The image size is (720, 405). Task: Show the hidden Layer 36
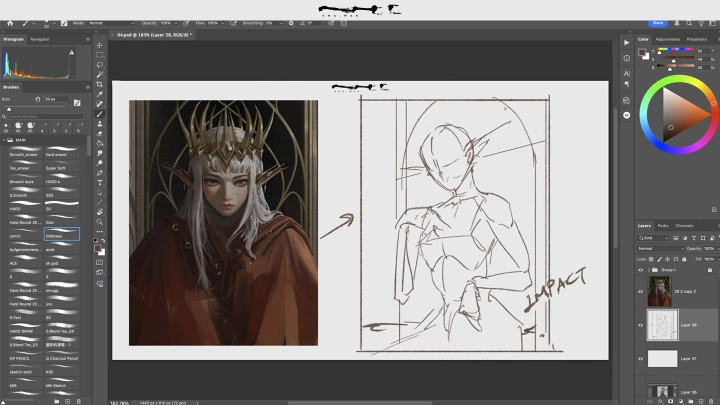point(641,392)
